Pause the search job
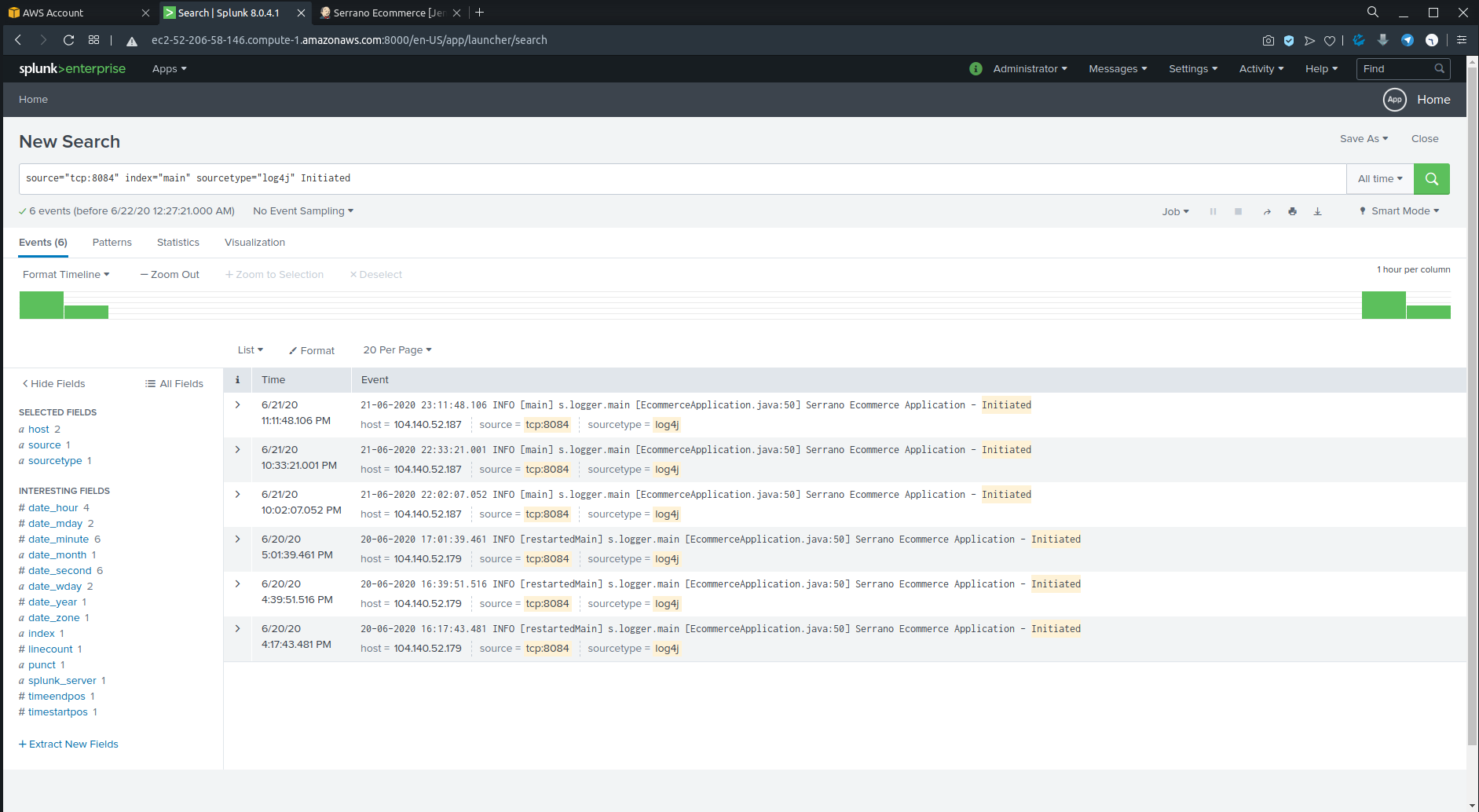This screenshot has width=1479, height=812. tap(1213, 211)
